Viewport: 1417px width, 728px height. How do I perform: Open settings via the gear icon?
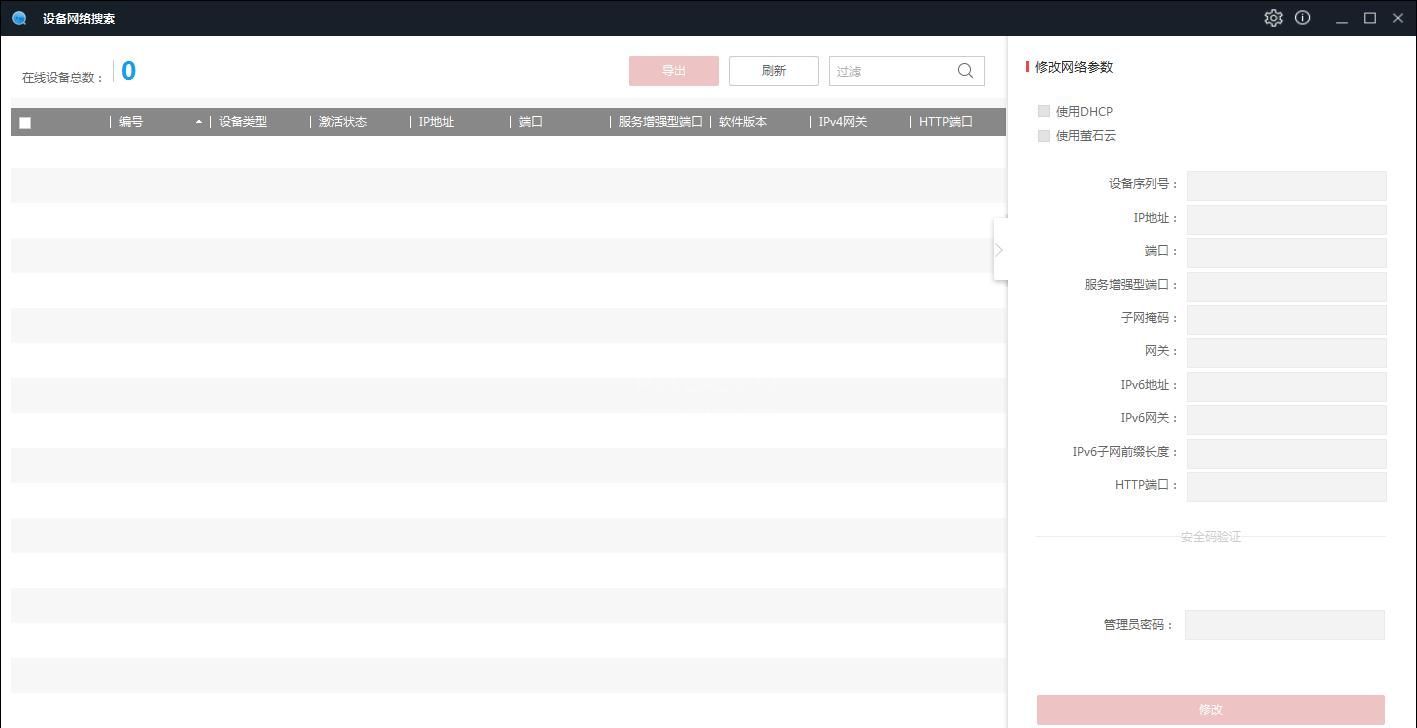(x=1273, y=18)
